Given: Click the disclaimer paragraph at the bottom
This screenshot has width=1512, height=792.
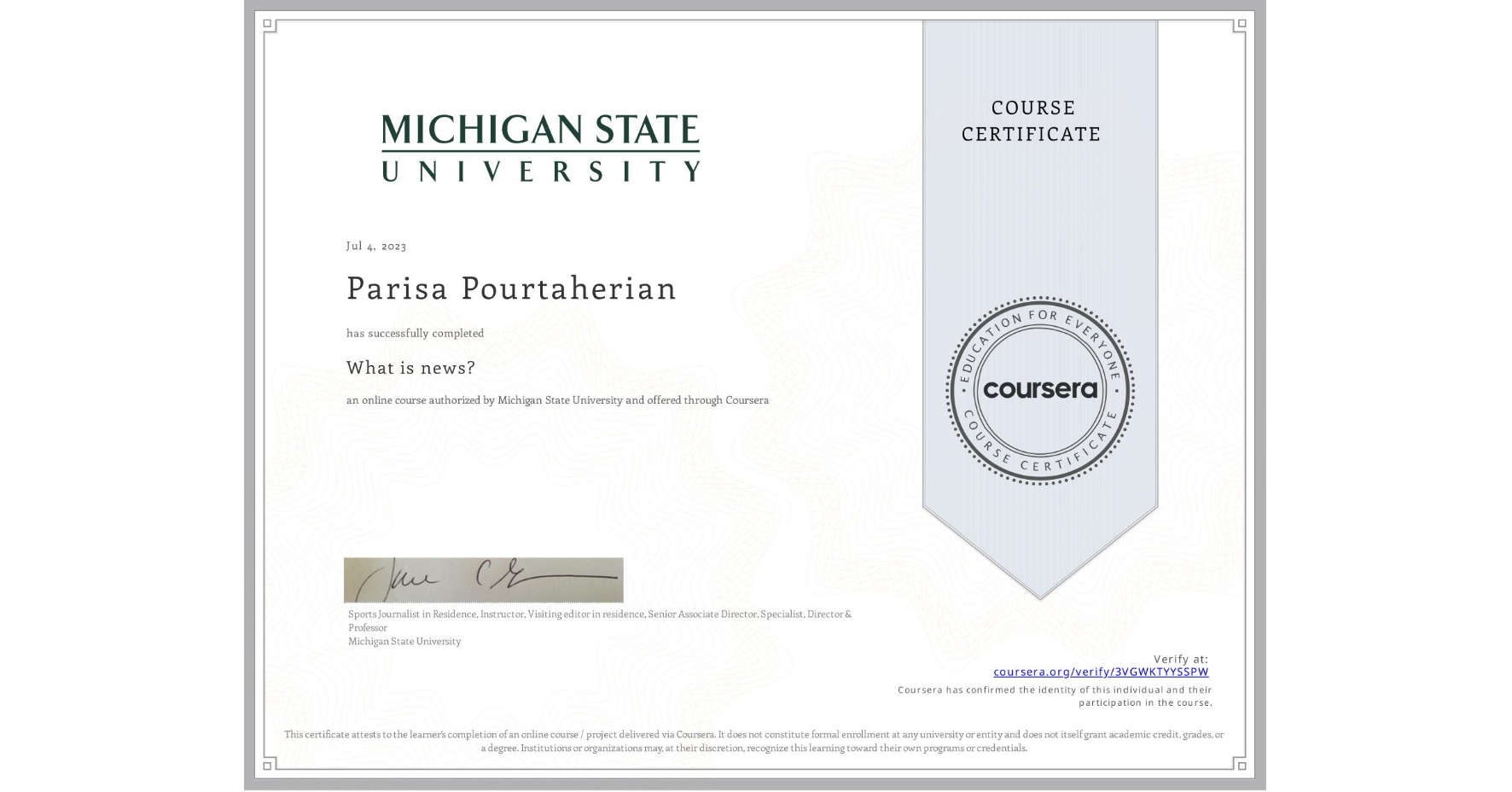Looking at the screenshot, I should point(753,739).
